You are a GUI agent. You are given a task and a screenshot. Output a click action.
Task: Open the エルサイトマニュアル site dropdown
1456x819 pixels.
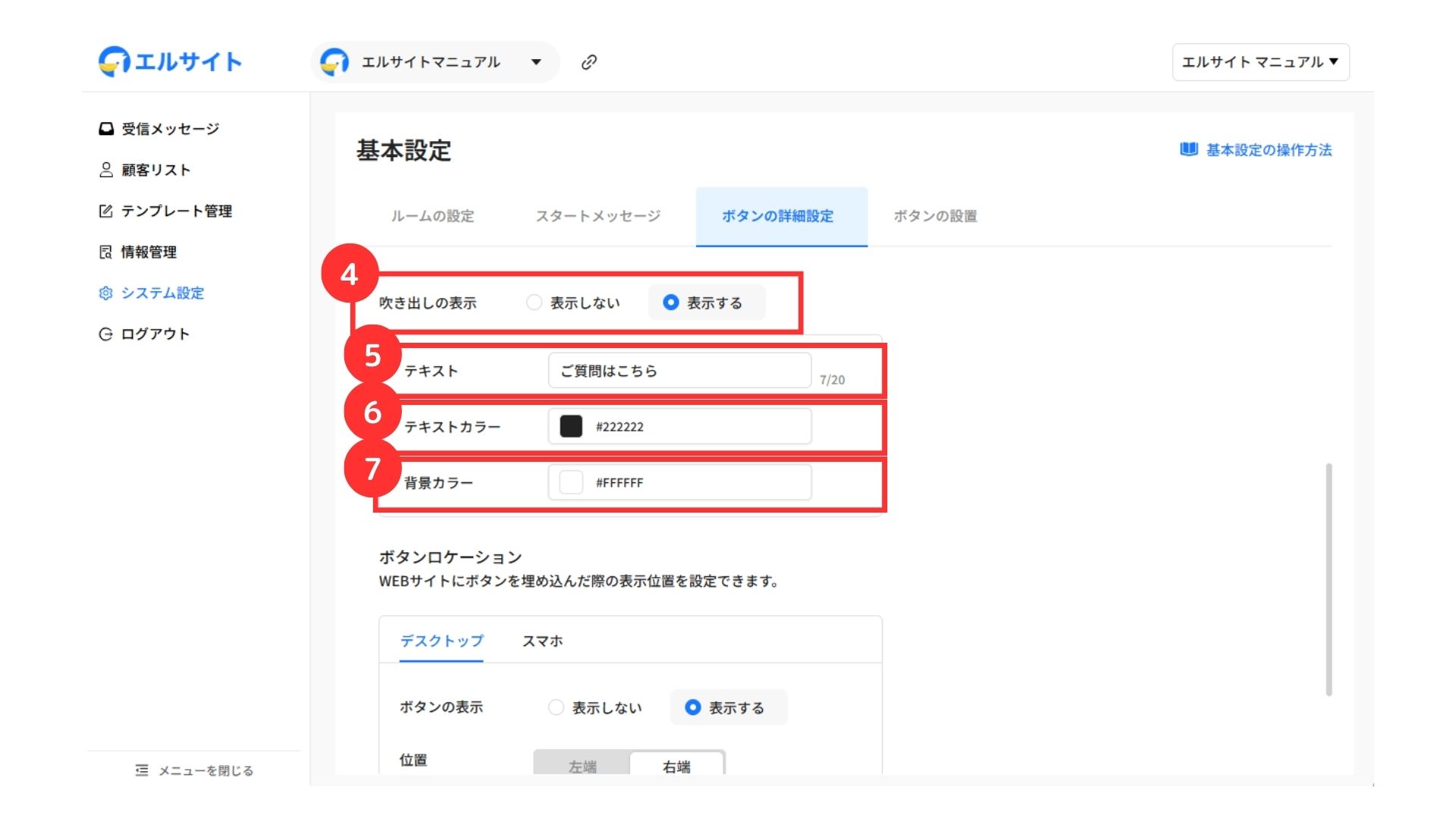pos(535,62)
